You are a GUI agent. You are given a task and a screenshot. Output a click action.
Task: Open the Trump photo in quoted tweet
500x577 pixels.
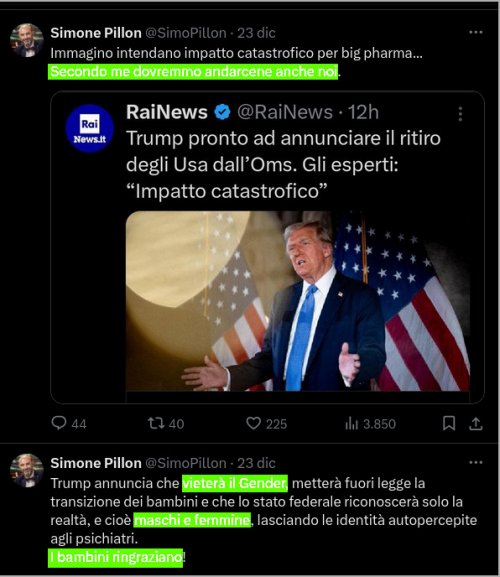click(x=298, y=301)
